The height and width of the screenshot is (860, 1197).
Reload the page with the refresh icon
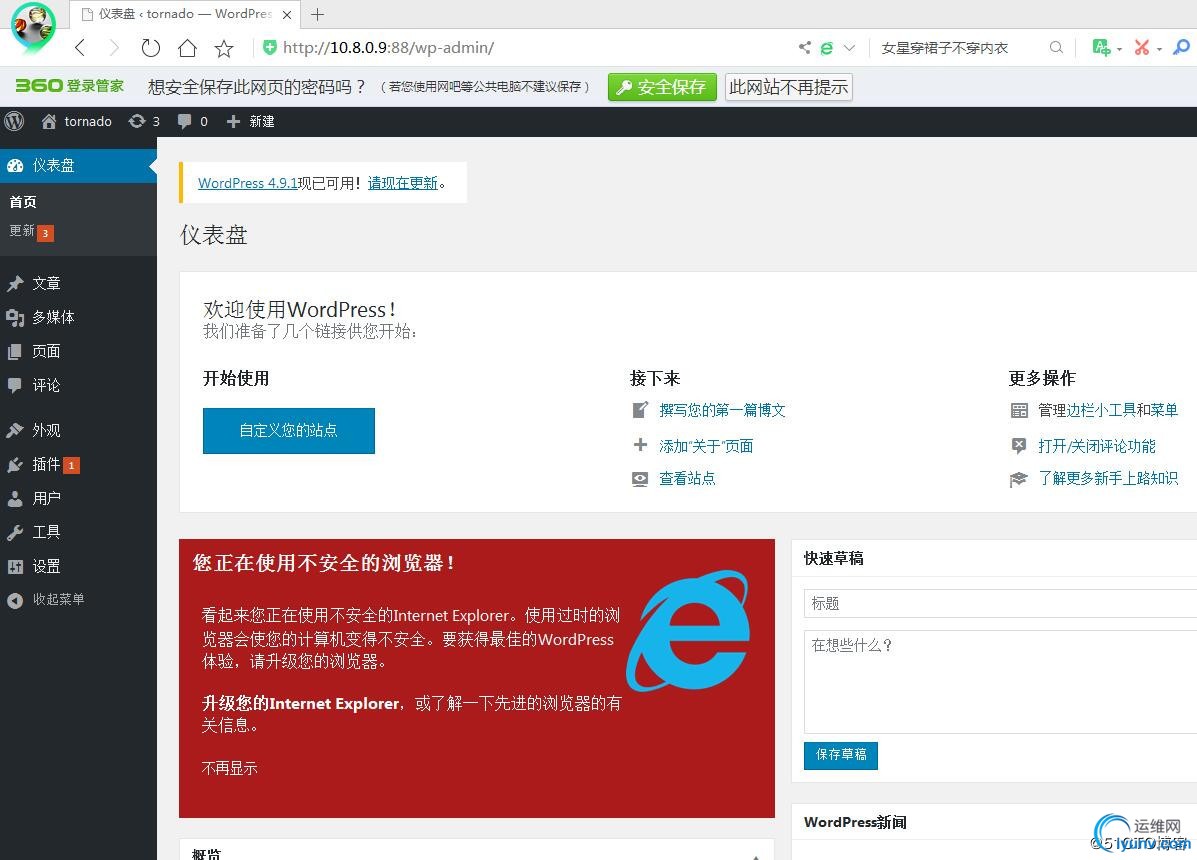point(150,48)
